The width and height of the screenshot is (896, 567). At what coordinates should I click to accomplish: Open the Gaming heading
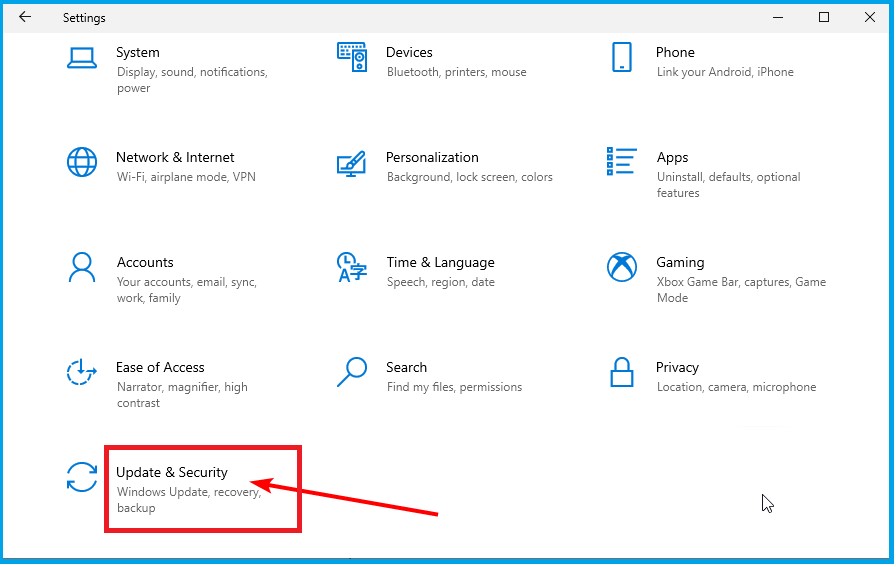(x=680, y=263)
